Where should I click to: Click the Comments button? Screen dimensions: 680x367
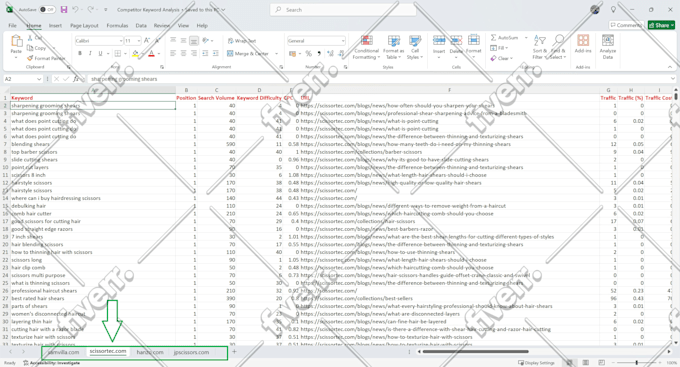click(626, 25)
